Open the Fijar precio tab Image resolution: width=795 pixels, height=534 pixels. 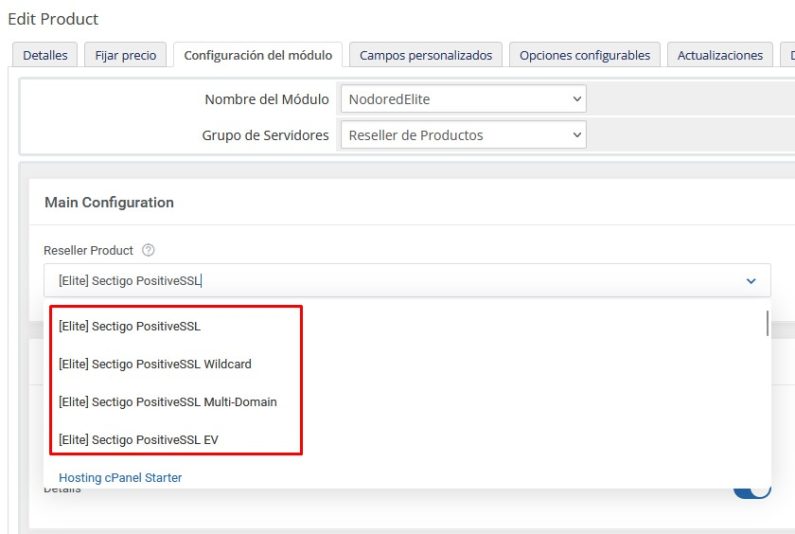125,56
